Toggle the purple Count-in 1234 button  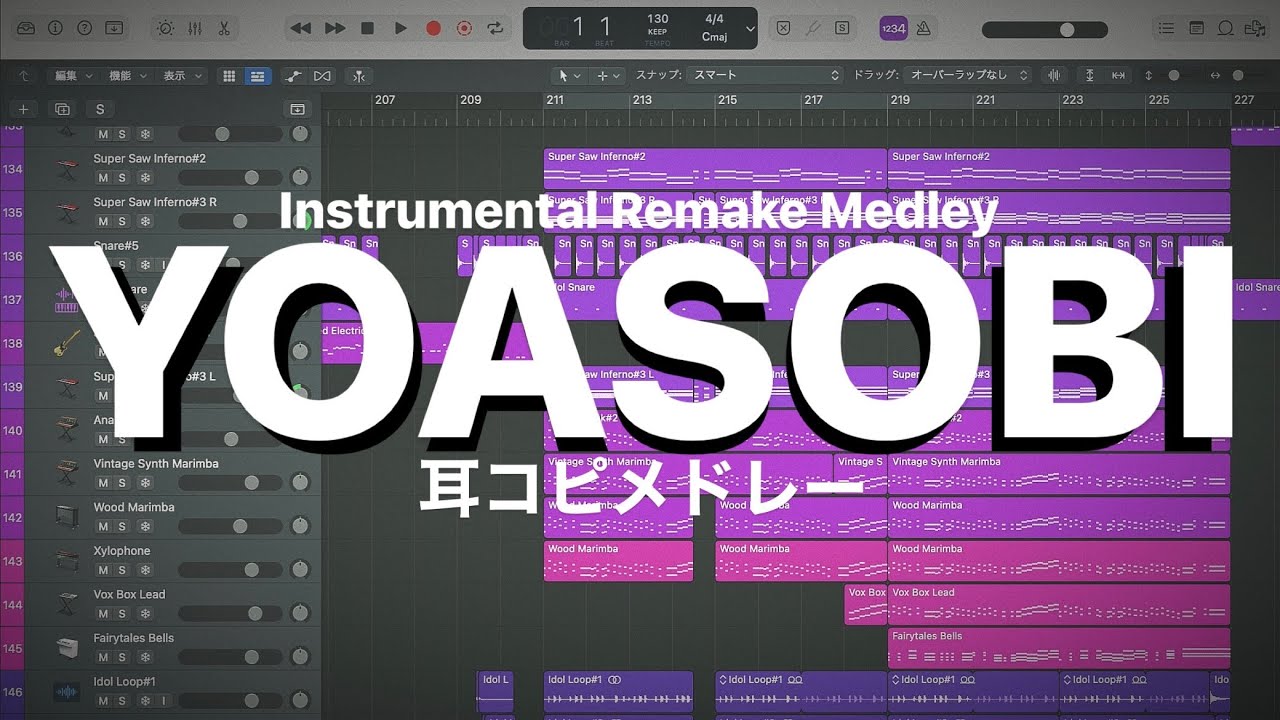coord(893,29)
